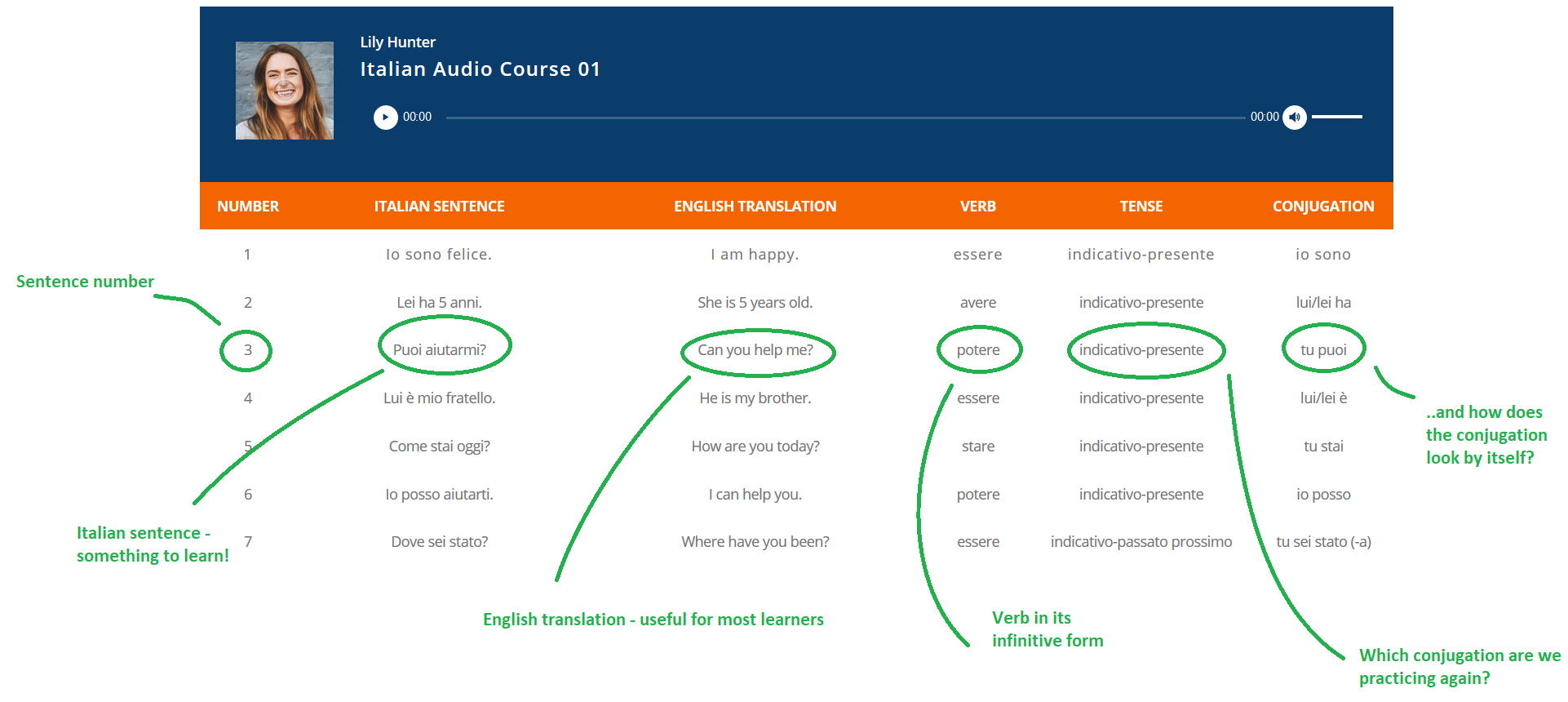Play the Italian Audio Course 01 track
1568x702 pixels.
[x=385, y=118]
